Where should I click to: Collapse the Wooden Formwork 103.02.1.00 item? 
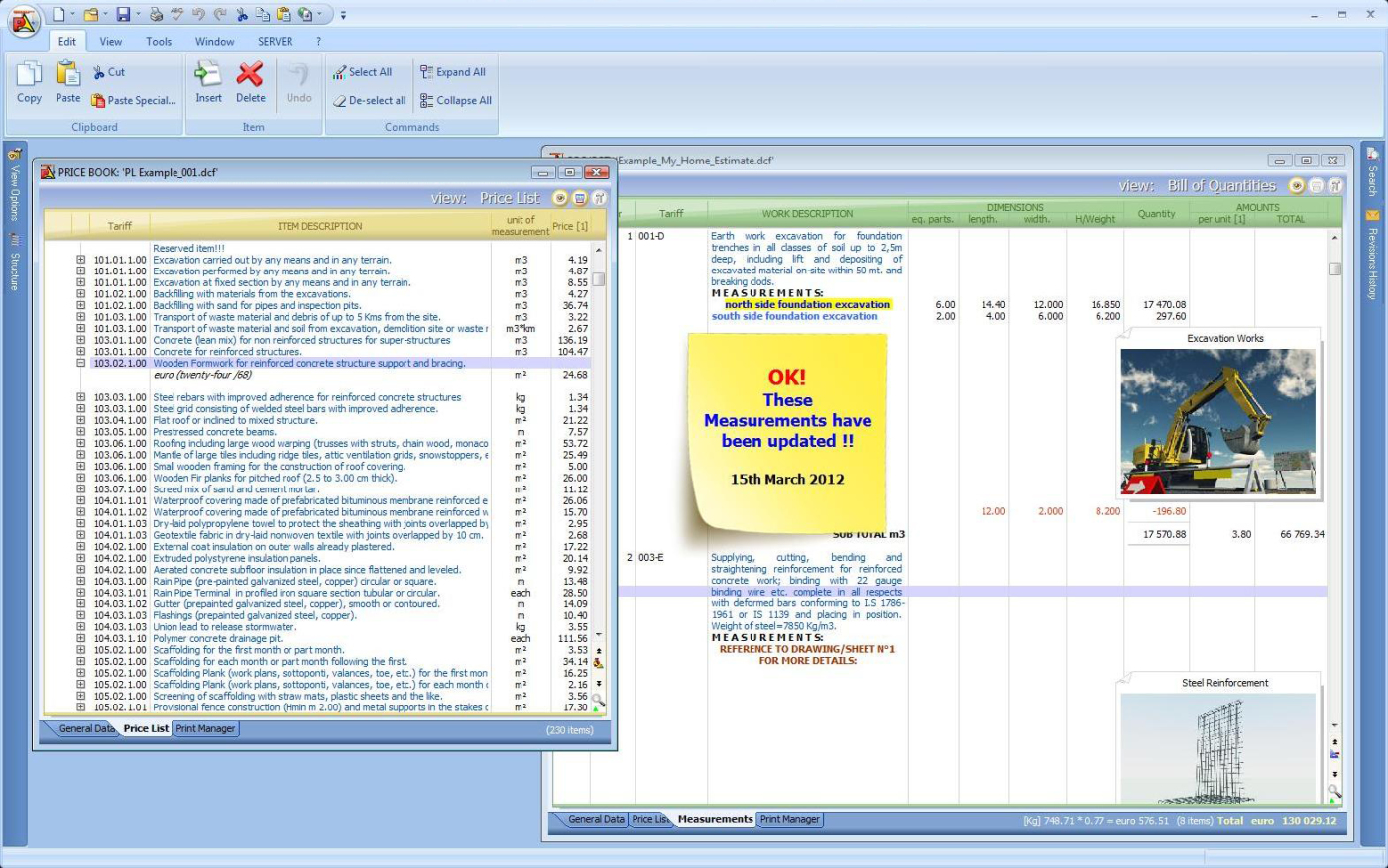tap(81, 364)
